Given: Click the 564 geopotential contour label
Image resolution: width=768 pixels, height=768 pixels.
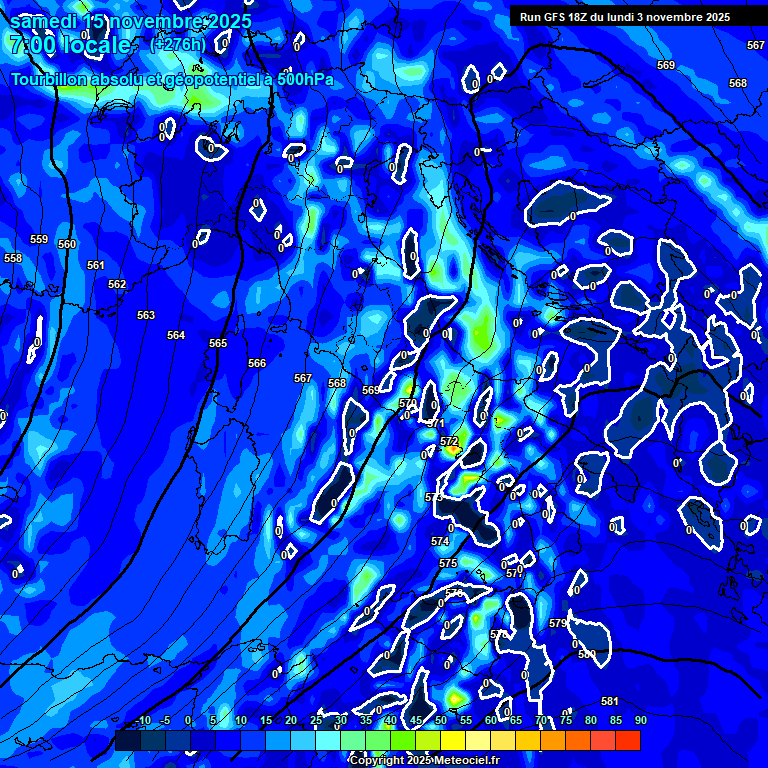Looking at the screenshot, I should 176,336.
